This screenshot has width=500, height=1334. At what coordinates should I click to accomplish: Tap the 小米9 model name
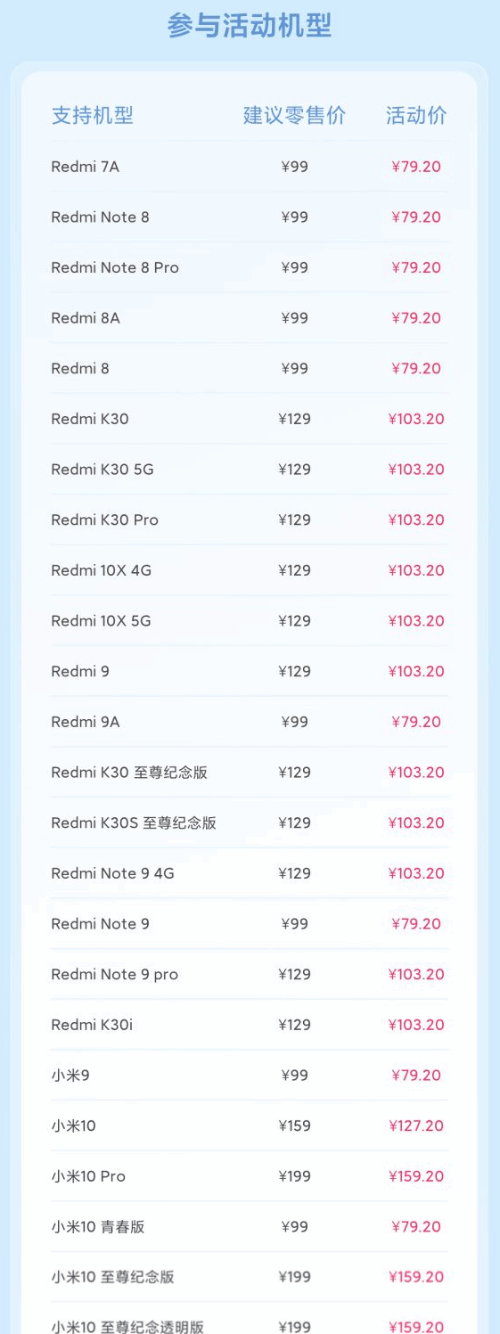69,1075
